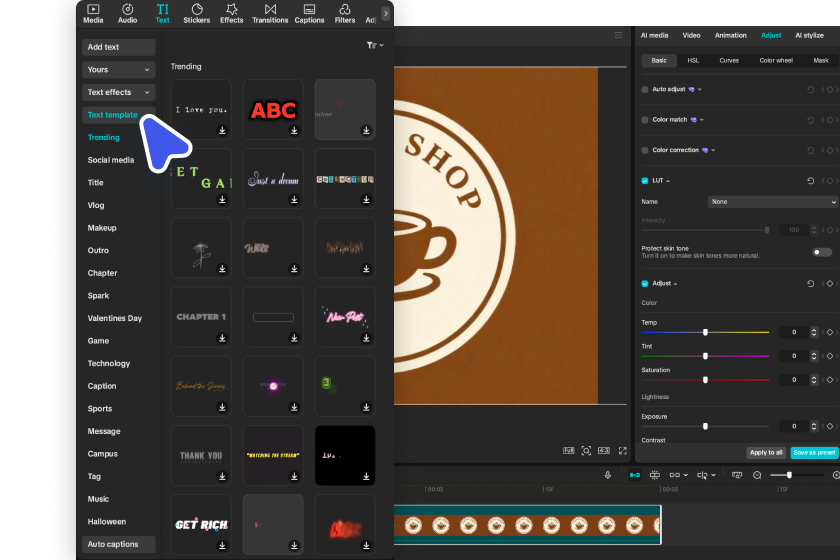Open the Transitions panel
The width and height of the screenshot is (840, 560).
click(x=270, y=14)
